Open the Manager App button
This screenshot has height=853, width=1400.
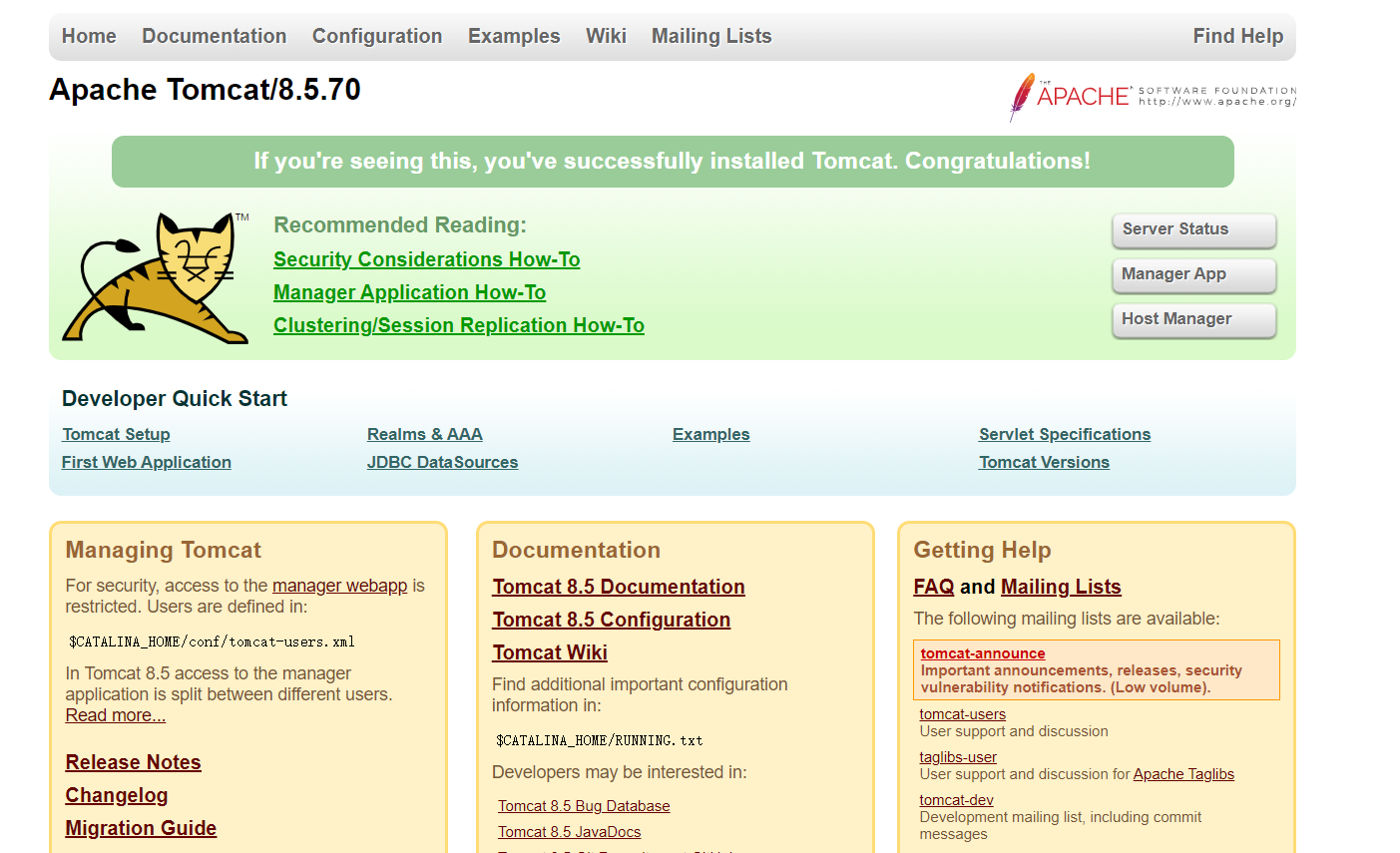pos(1194,274)
